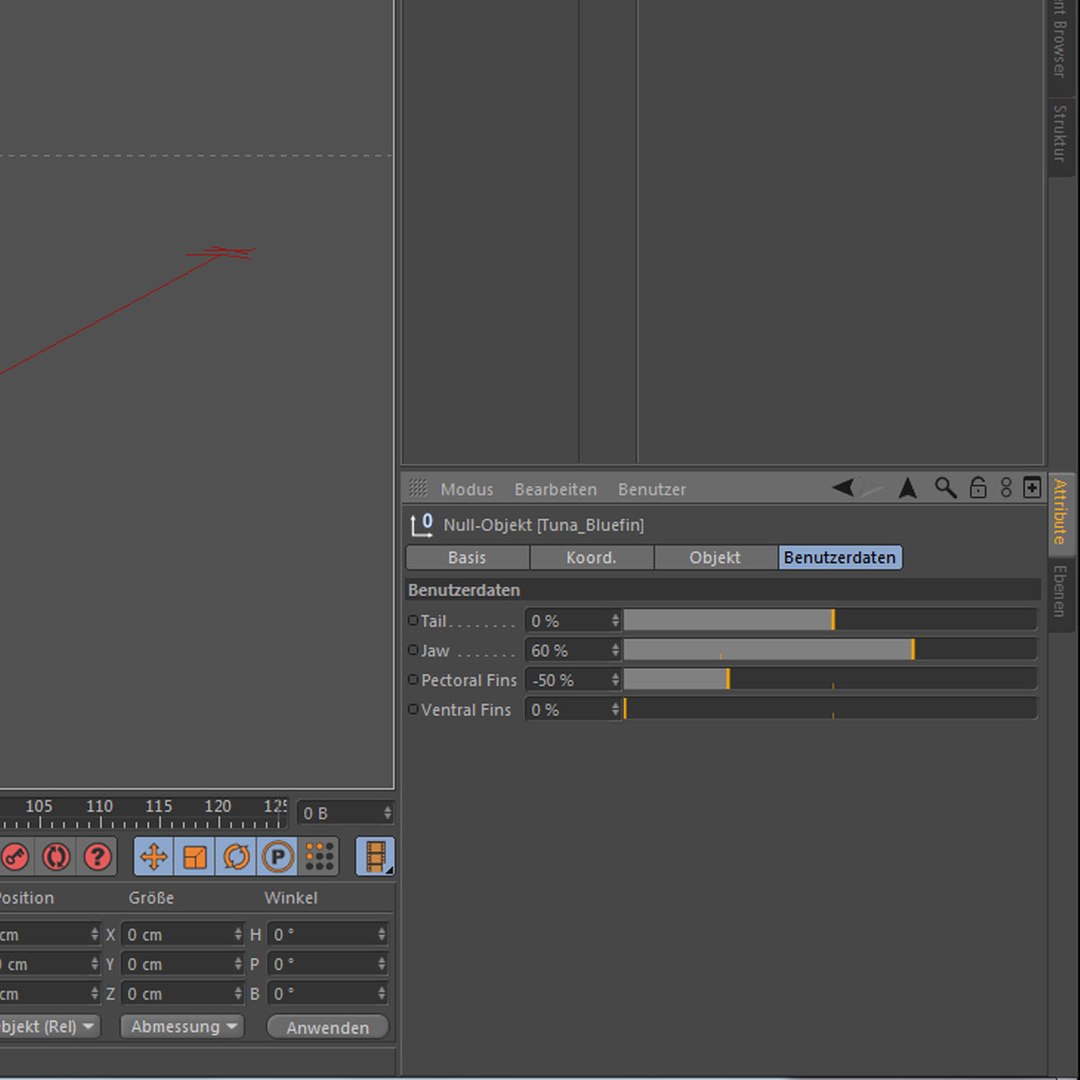Toggle position keyframe recording (move arrows icon)

[x=154, y=857]
